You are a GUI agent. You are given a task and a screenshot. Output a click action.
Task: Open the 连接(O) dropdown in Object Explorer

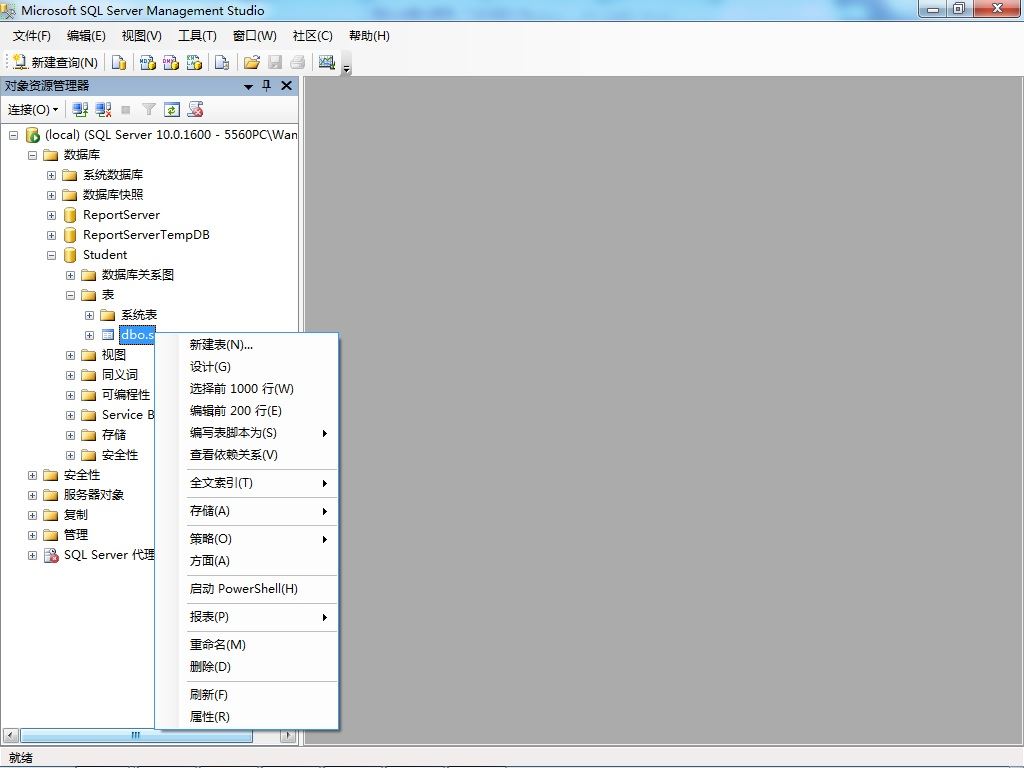point(33,110)
